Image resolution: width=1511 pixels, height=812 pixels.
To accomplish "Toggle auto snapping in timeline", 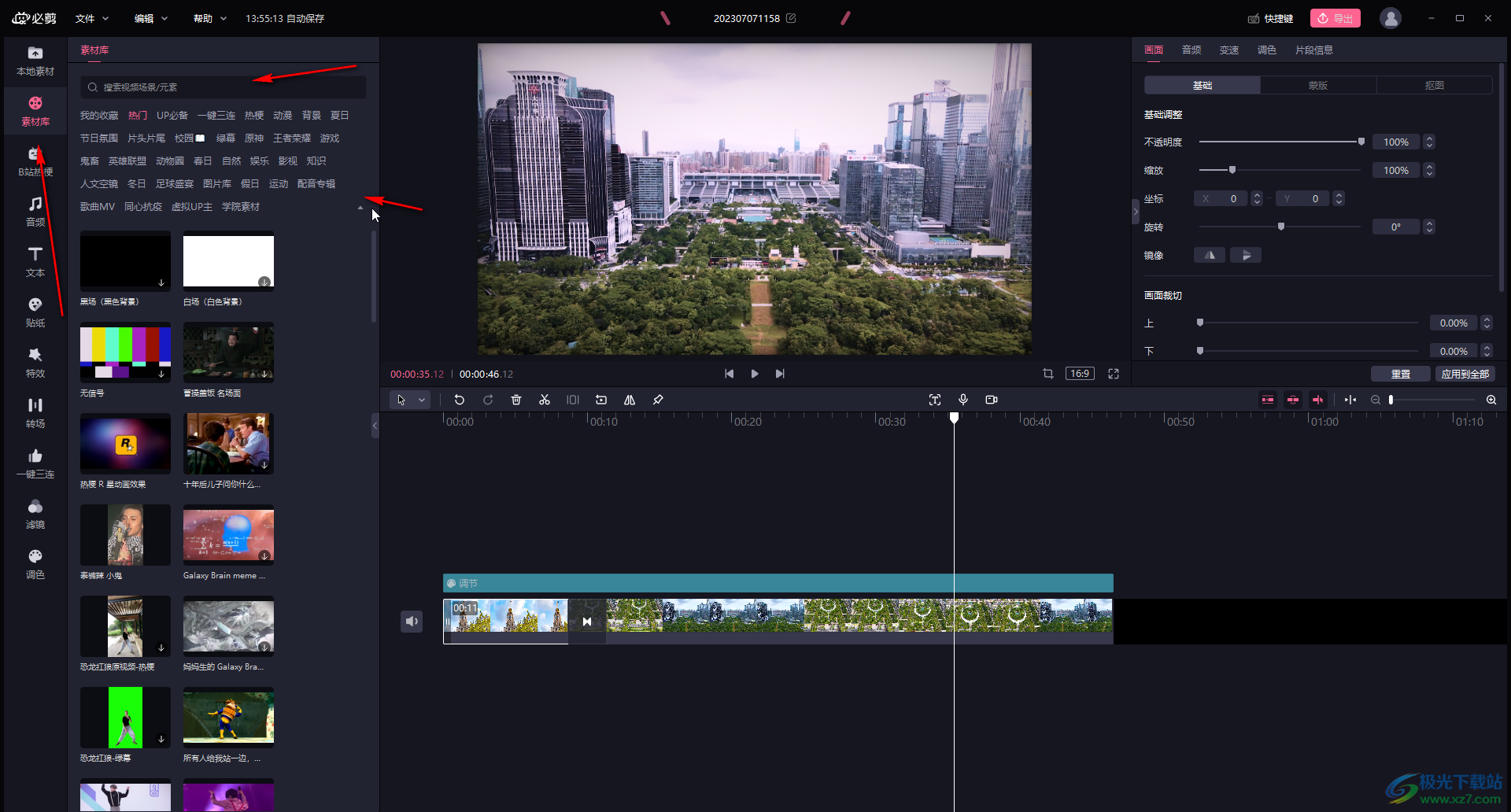I will (1293, 400).
